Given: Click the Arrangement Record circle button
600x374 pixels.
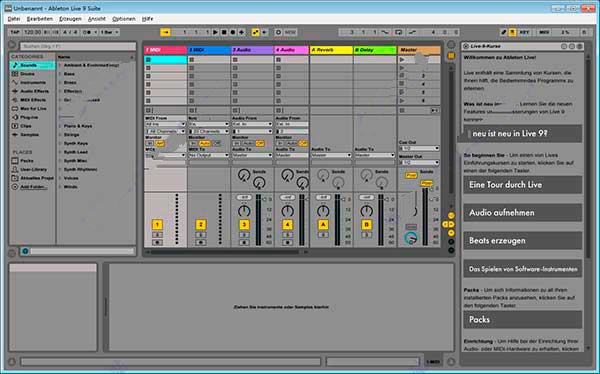Looking at the screenshot, I should click(233, 33).
